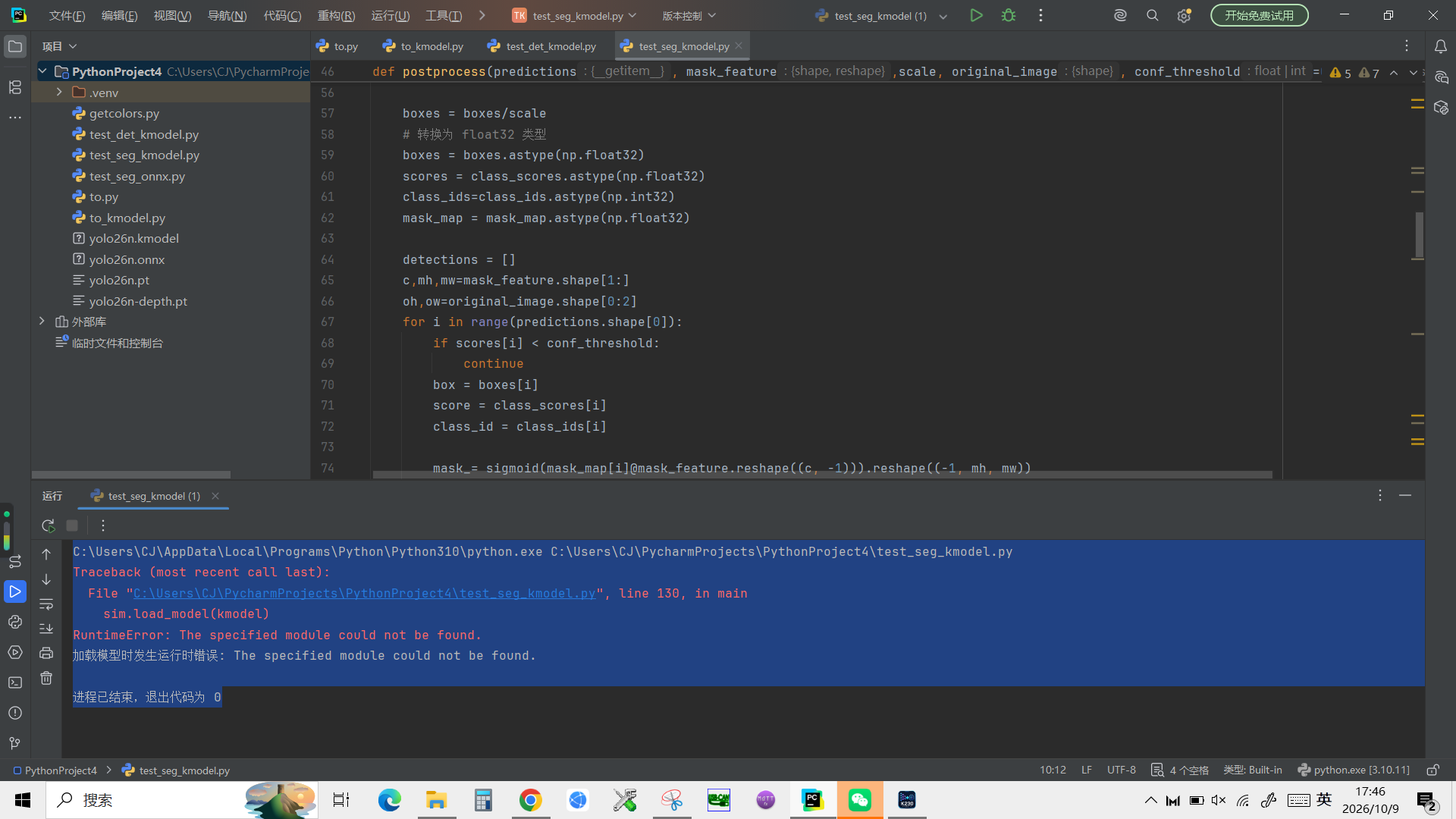
Task: Open the Terminal tool window
Action: tap(15, 682)
